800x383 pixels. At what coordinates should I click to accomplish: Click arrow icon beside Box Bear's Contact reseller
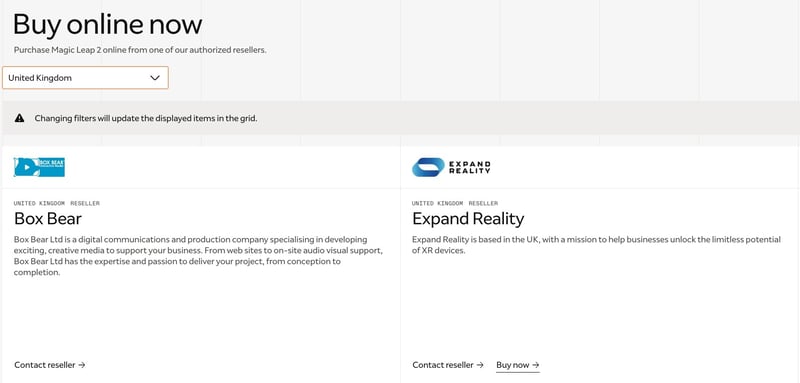point(82,365)
